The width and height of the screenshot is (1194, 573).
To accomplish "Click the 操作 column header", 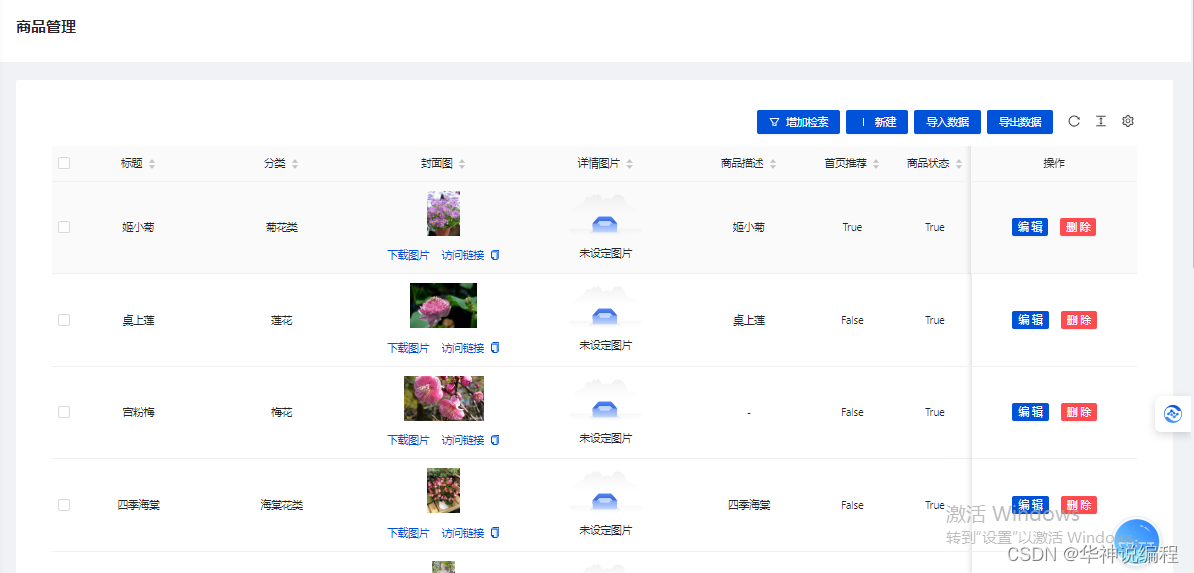I will pyautogui.click(x=1054, y=164).
